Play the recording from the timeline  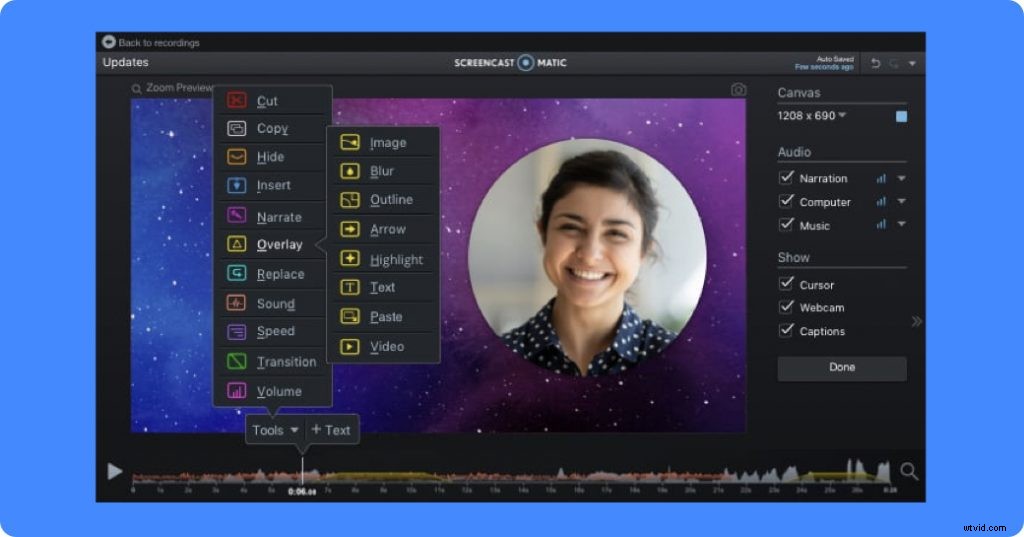click(115, 471)
